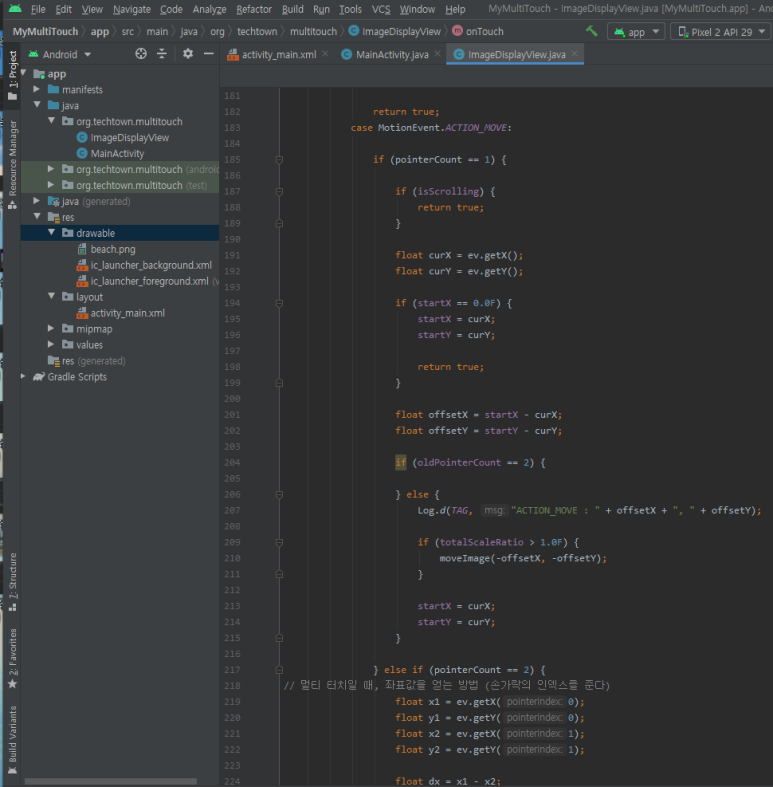
Task: Open the VCS menu
Action: (381, 9)
